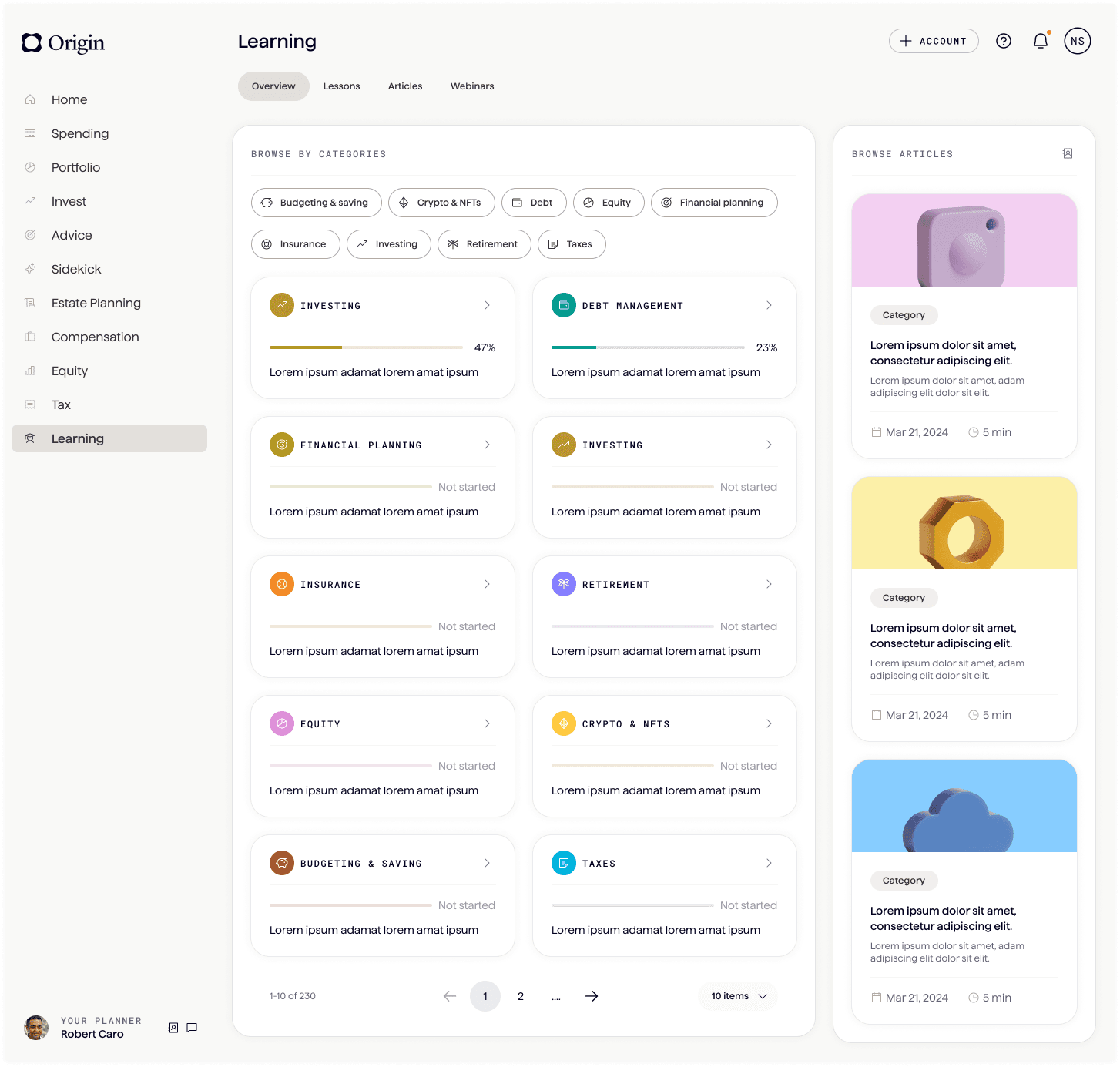Click the Crypto & NFTs yellow icon
The width and height of the screenshot is (1120, 1074).
pyautogui.click(x=564, y=723)
